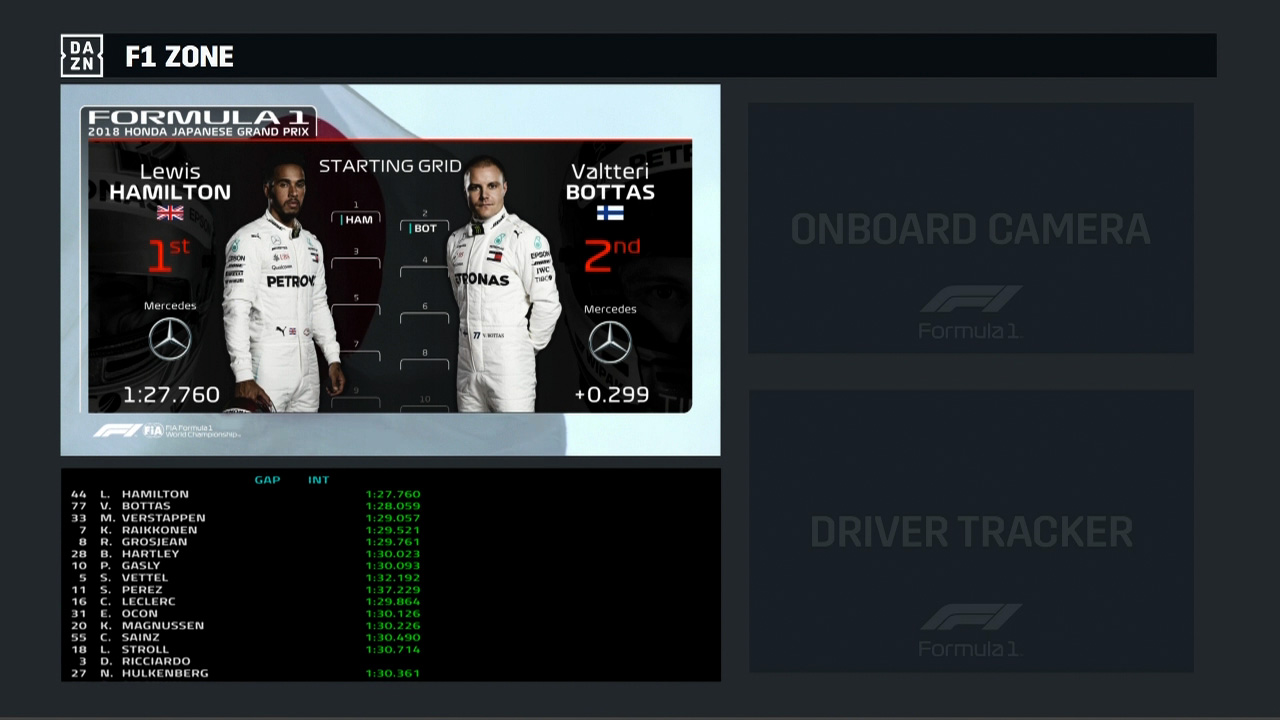Open the Driver Tracker panel
The height and width of the screenshot is (720, 1280).
point(970,531)
